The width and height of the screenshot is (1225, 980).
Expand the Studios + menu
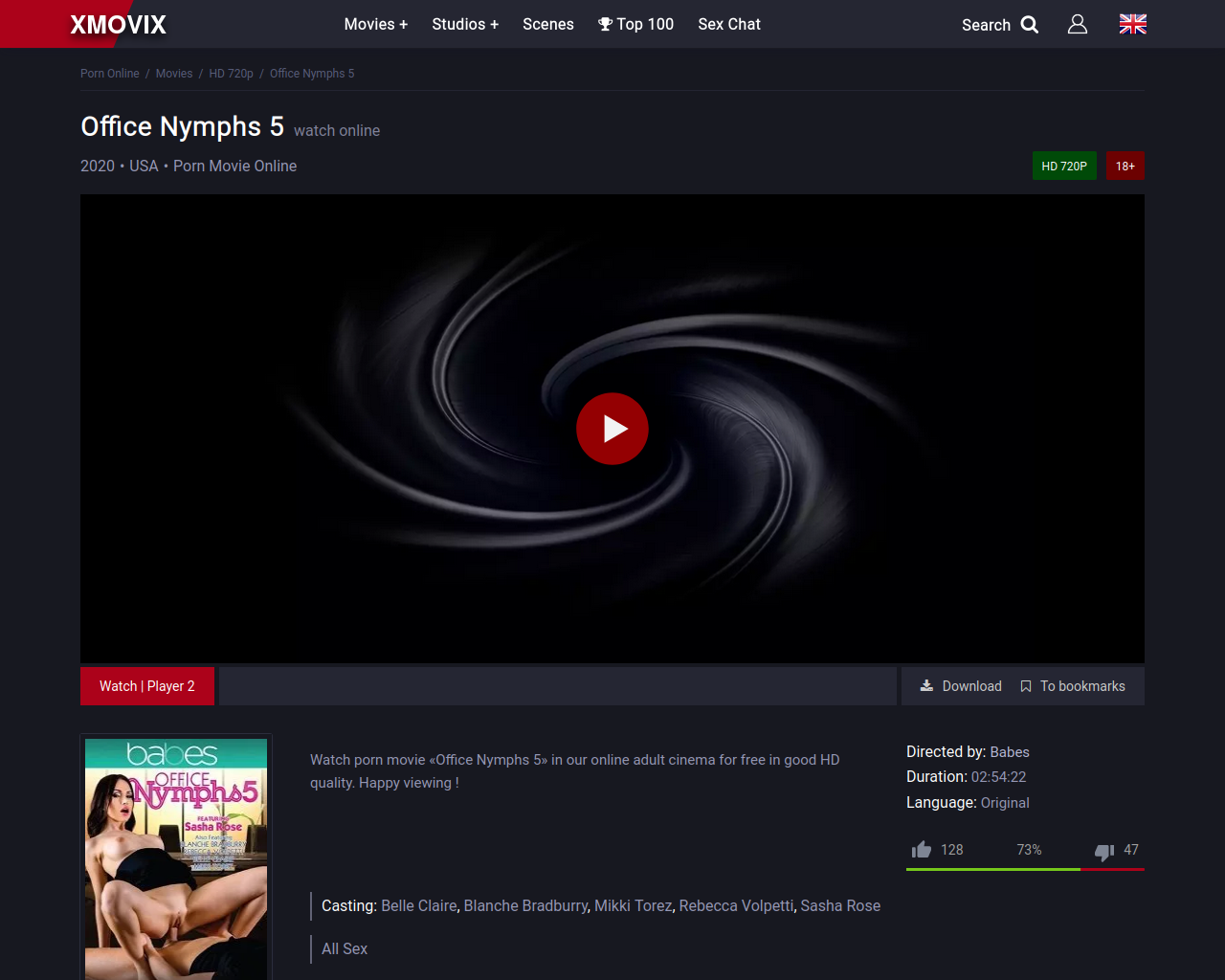pyautogui.click(x=464, y=24)
